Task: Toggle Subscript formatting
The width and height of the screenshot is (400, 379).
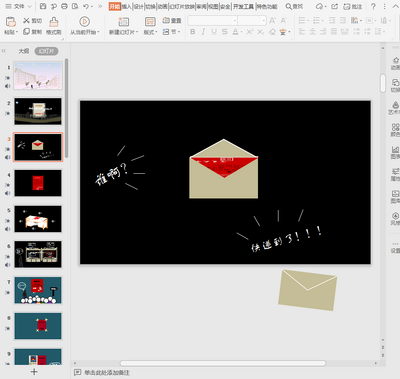Action: [261, 32]
